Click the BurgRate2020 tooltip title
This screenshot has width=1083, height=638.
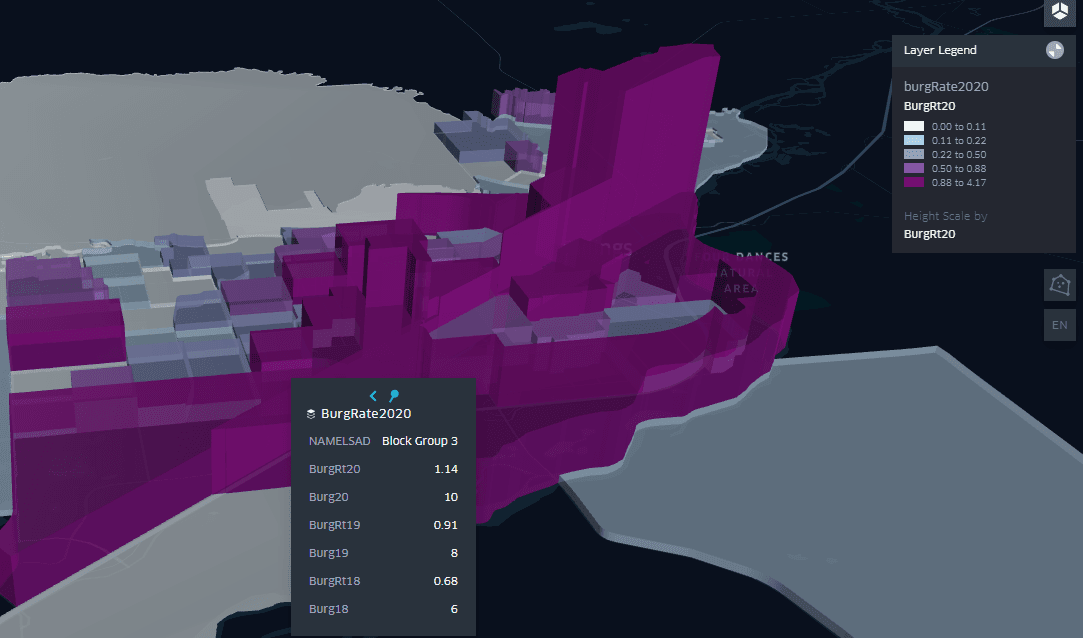click(x=366, y=413)
